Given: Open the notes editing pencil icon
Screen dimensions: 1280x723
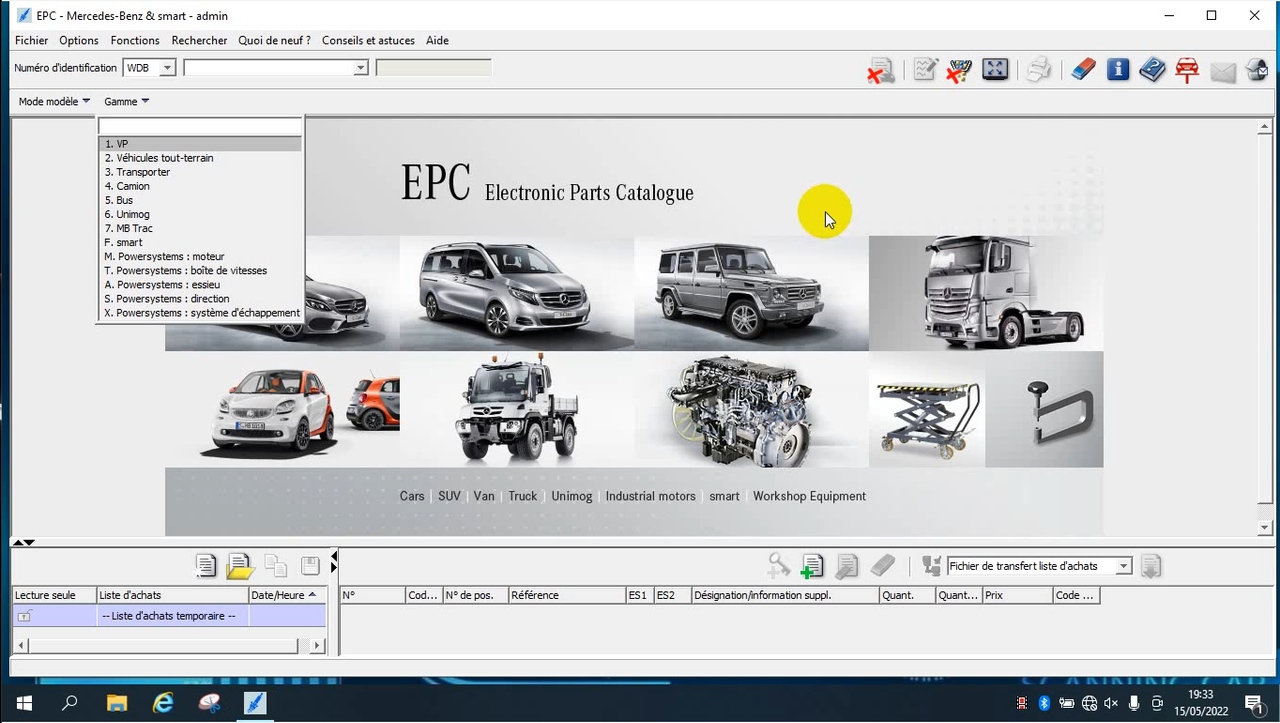Looking at the screenshot, I should pyautogui.click(x=925, y=70).
